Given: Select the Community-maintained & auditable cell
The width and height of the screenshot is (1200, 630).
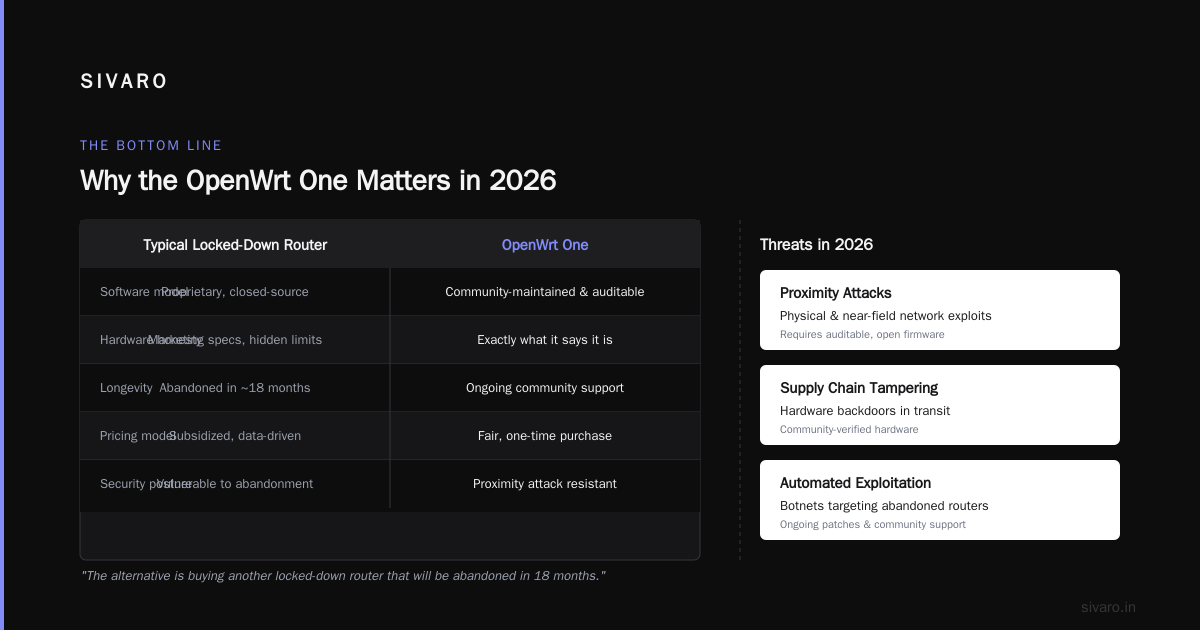Looking at the screenshot, I should 545,292.
